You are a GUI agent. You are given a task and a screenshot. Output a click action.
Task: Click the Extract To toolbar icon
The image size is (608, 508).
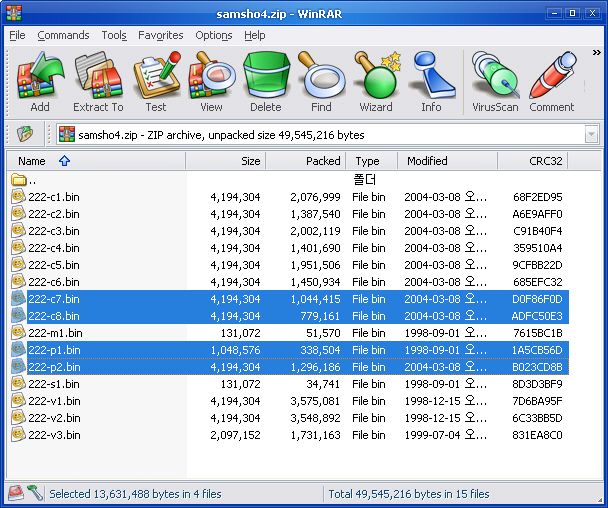pyautogui.click(x=98, y=82)
